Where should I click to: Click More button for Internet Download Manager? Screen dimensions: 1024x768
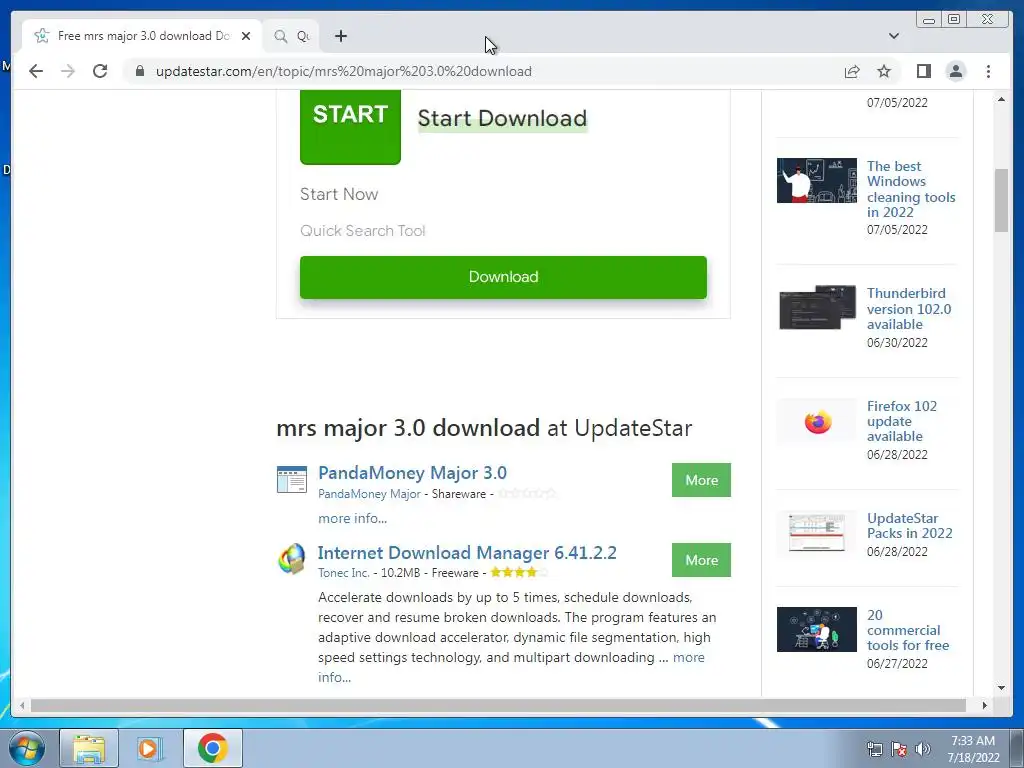tap(701, 560)
